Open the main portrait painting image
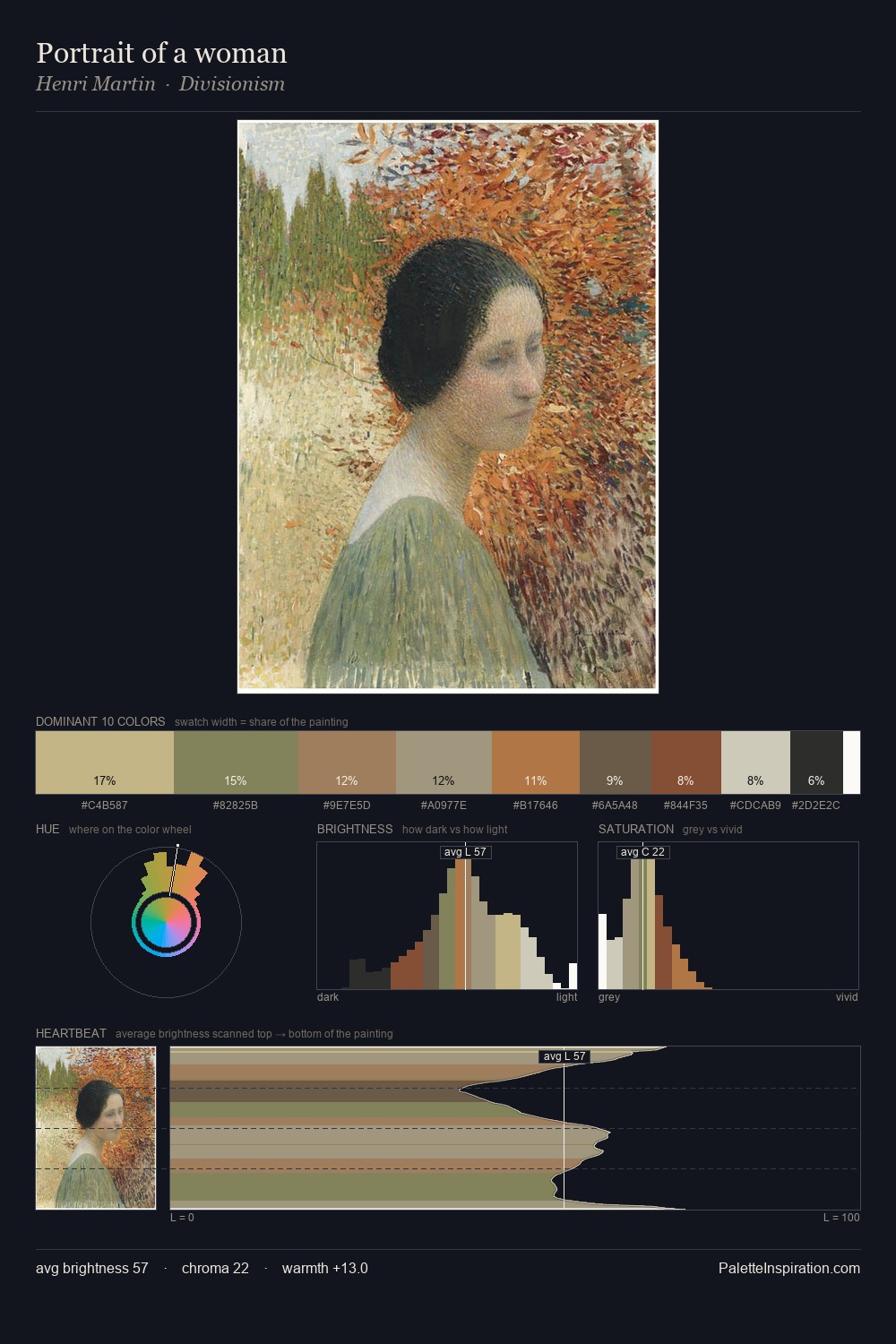Viewport: 896px width, 1344px height. pos(448,407)
